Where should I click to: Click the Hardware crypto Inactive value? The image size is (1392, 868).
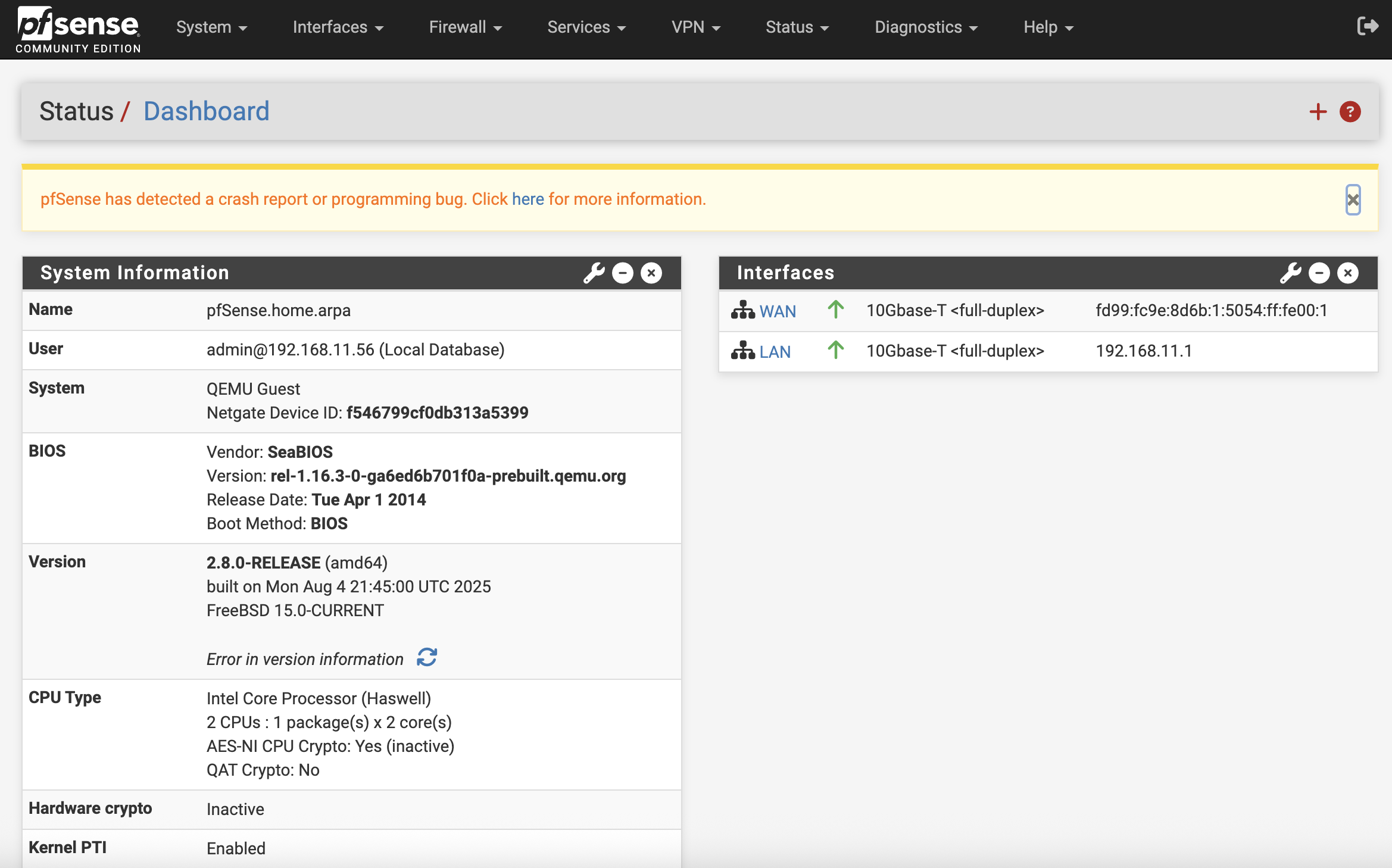235,809
